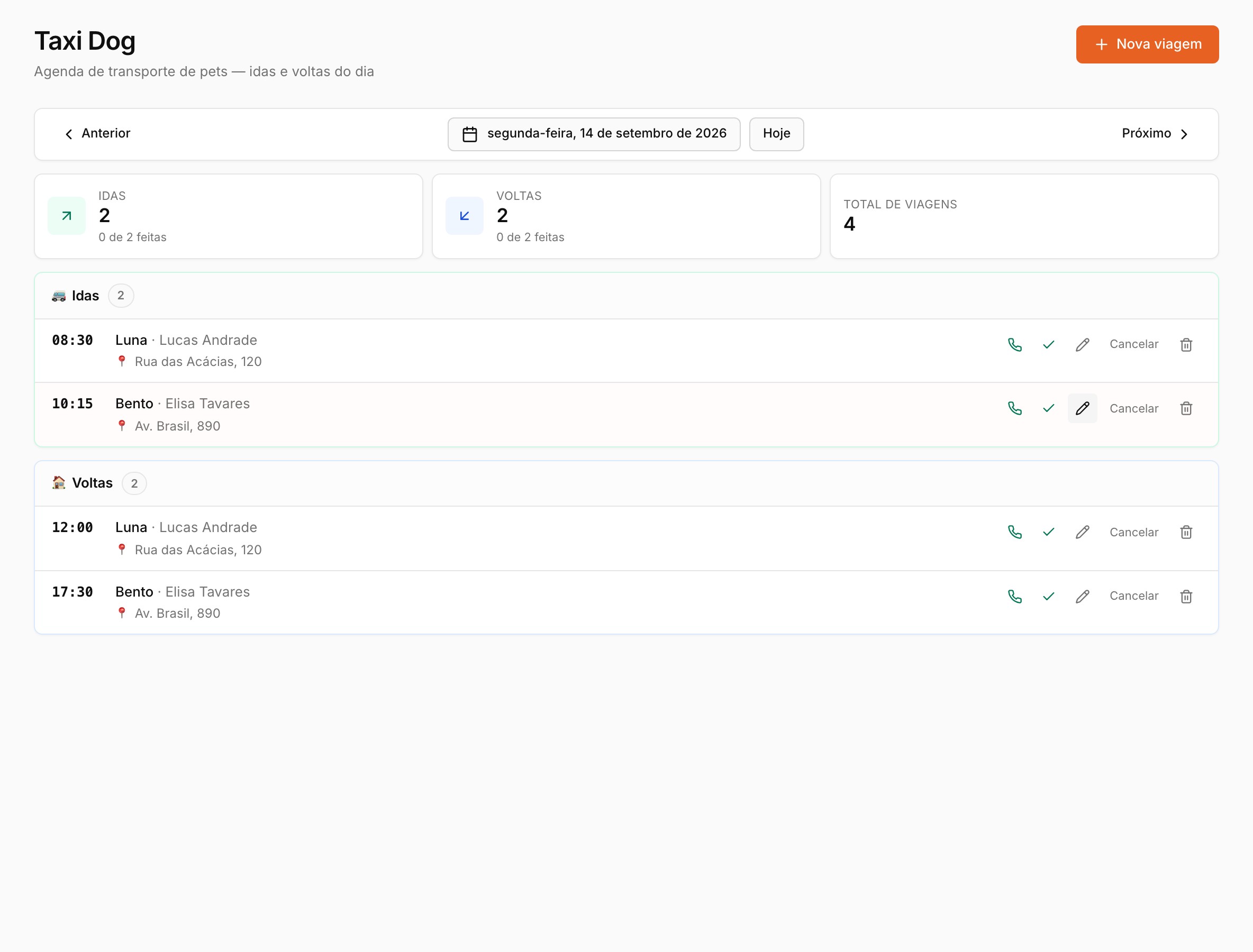Call owner of Bento's 10:15 trip
1253x952 pixels.
coord(1015,408)
